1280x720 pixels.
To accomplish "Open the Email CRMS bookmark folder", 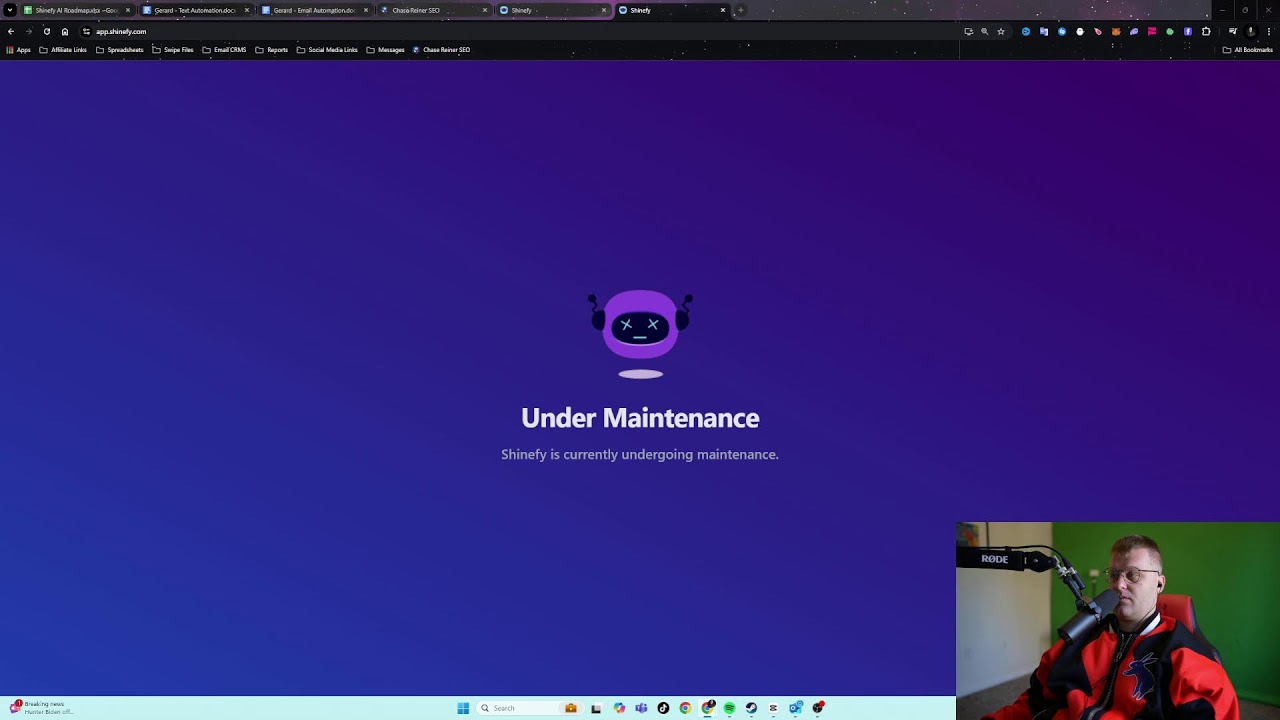I will (224, 50).
